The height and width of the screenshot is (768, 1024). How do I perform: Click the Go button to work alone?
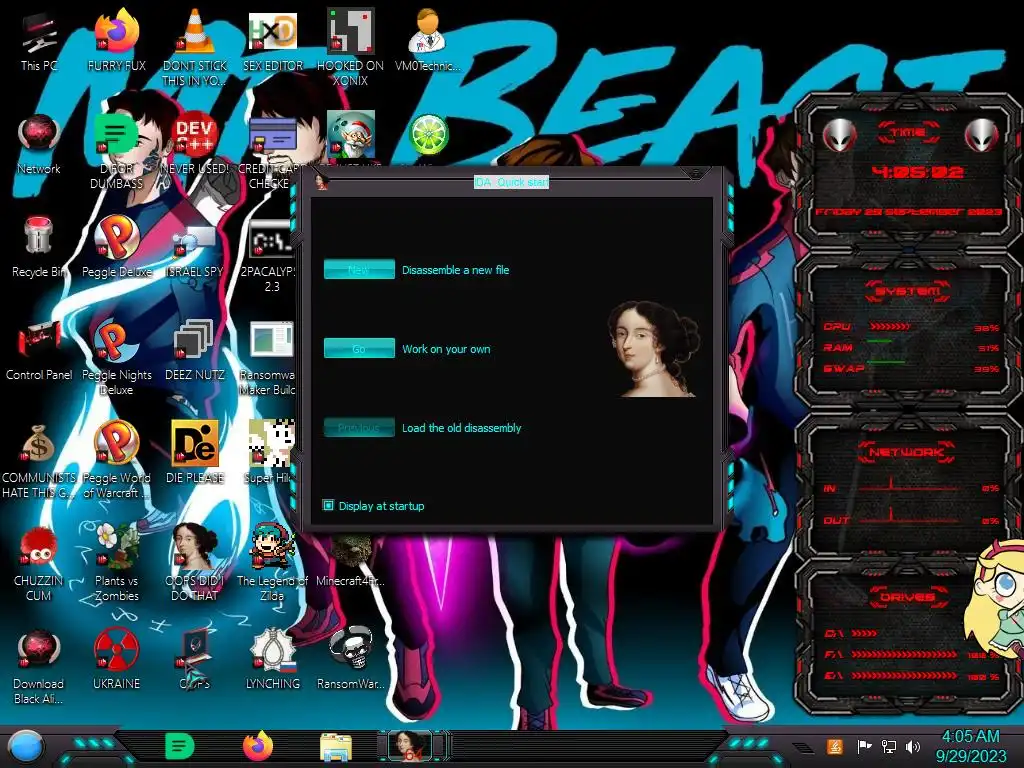click(359, 348)
